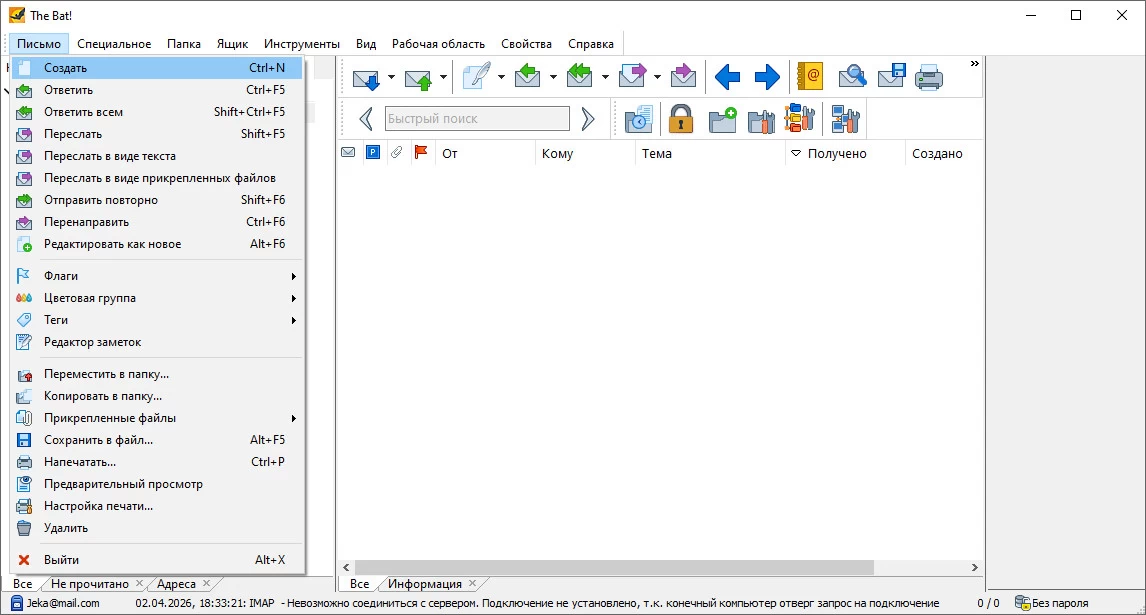
Task: Expand the toolbar overflow chevron
Action: tap(974, 64)
